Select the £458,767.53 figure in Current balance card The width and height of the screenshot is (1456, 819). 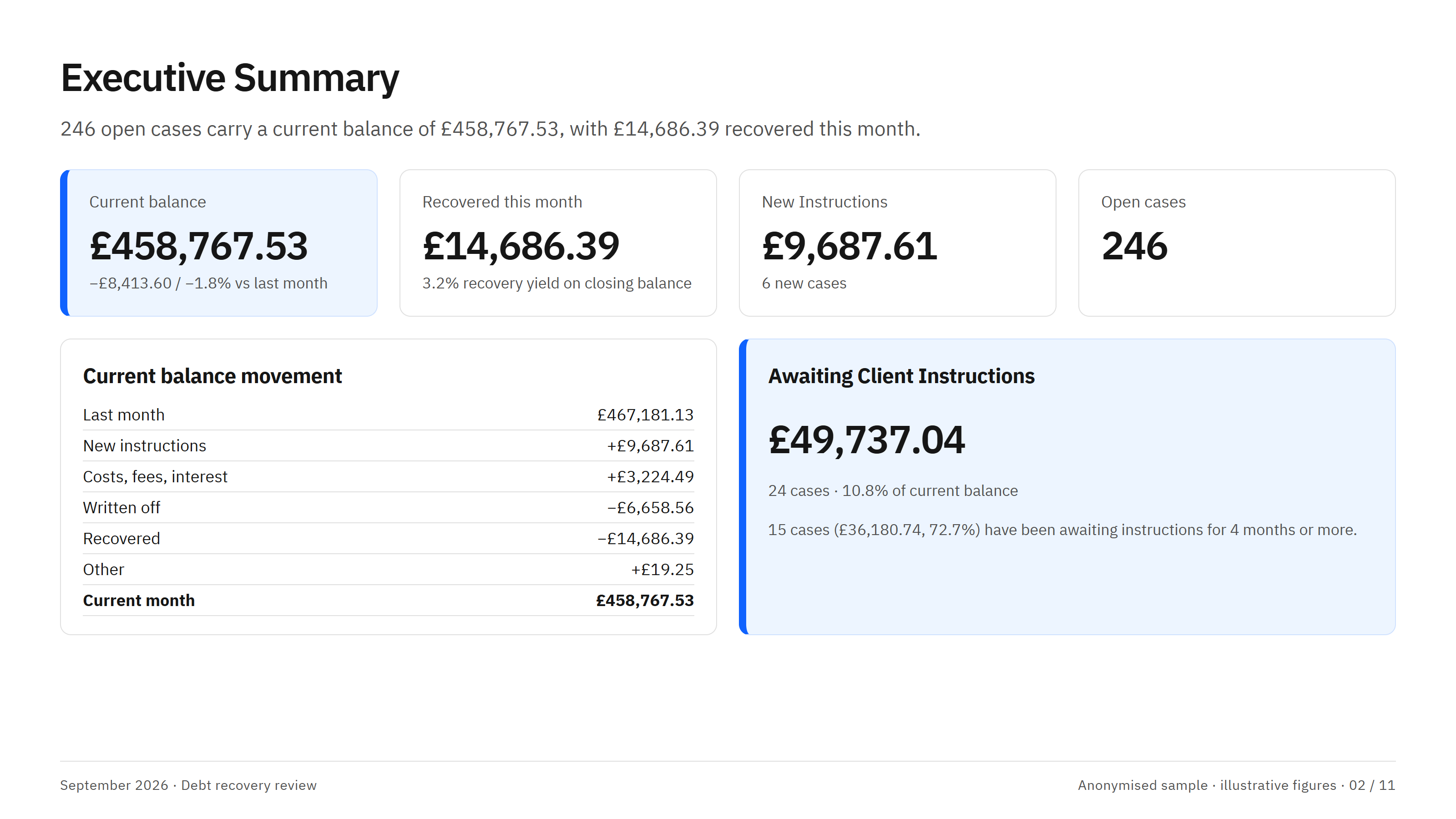click(198, 247)
